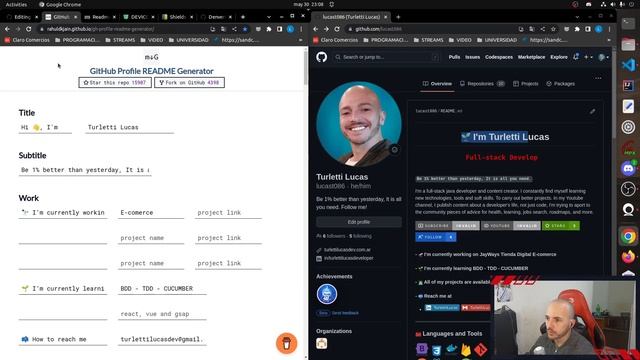640x360 pixels.
Task: Launch Visual Studio Code from dock
Action: pyautogui.click(x=628, y=65)
